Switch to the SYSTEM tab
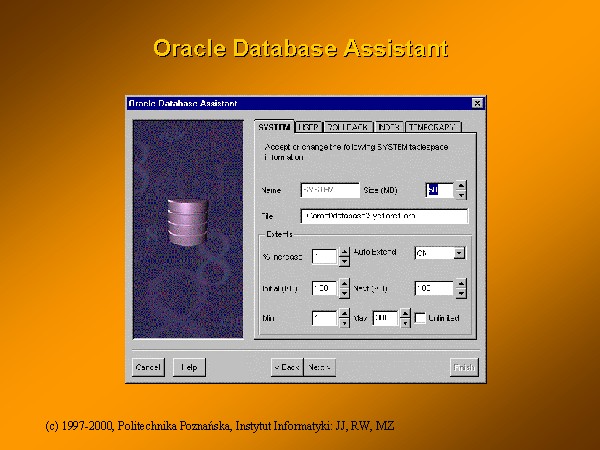The height and width of the screenshot is (450, 600). point(274,127)
